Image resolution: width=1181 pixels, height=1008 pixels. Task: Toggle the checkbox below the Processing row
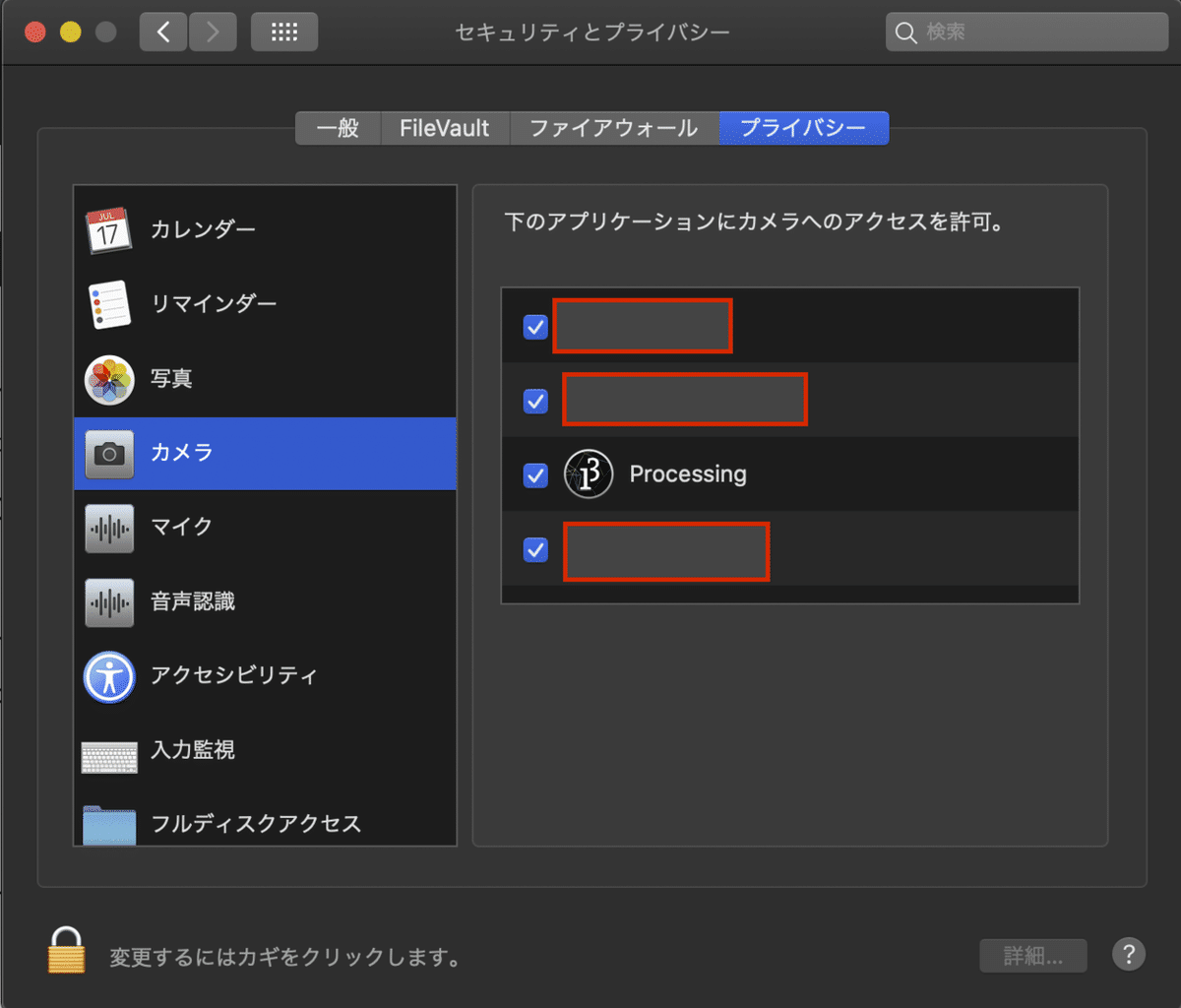(x=535, y=549)
